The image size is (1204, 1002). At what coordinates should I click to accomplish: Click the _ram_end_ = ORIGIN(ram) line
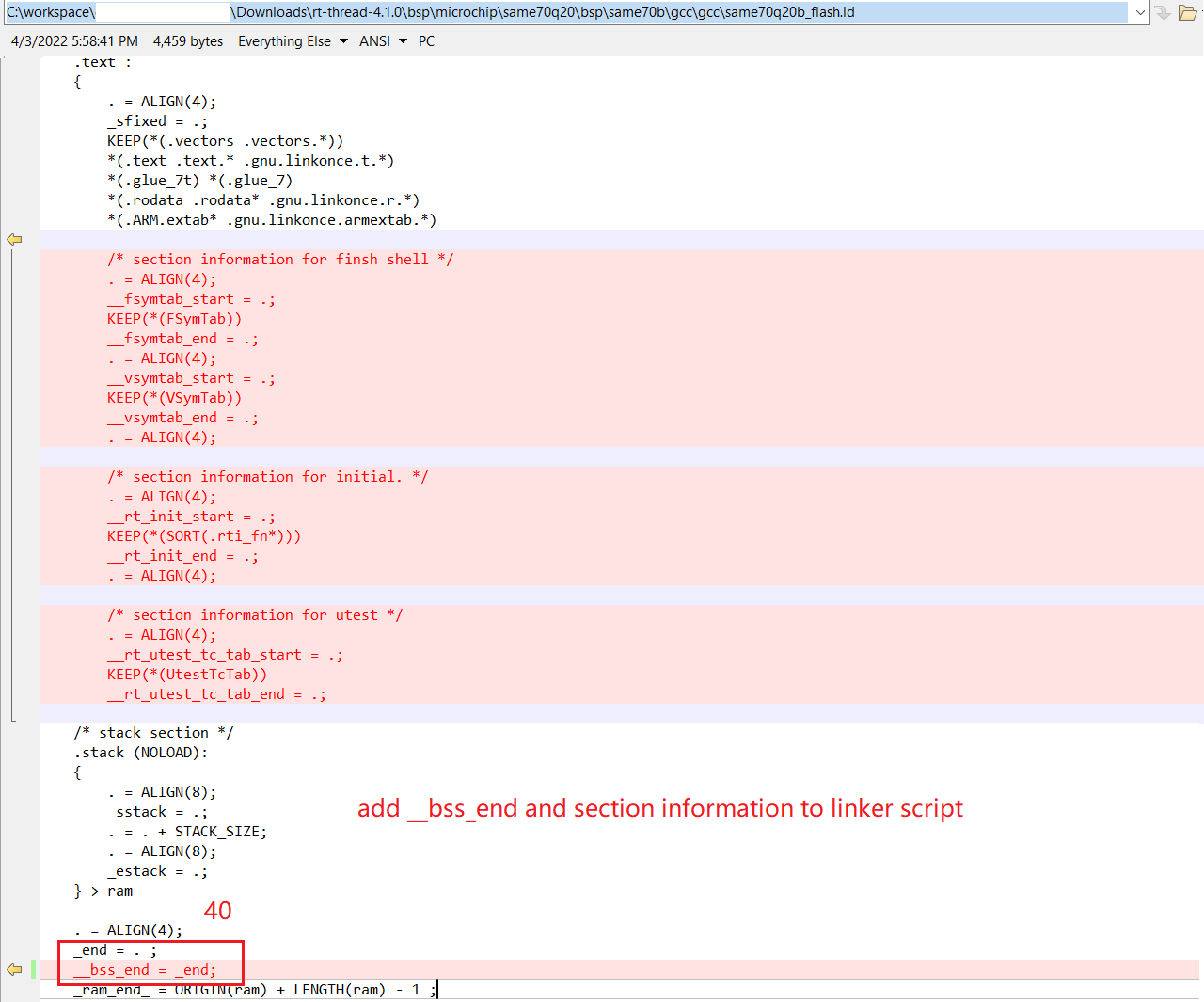click(254, 990)
